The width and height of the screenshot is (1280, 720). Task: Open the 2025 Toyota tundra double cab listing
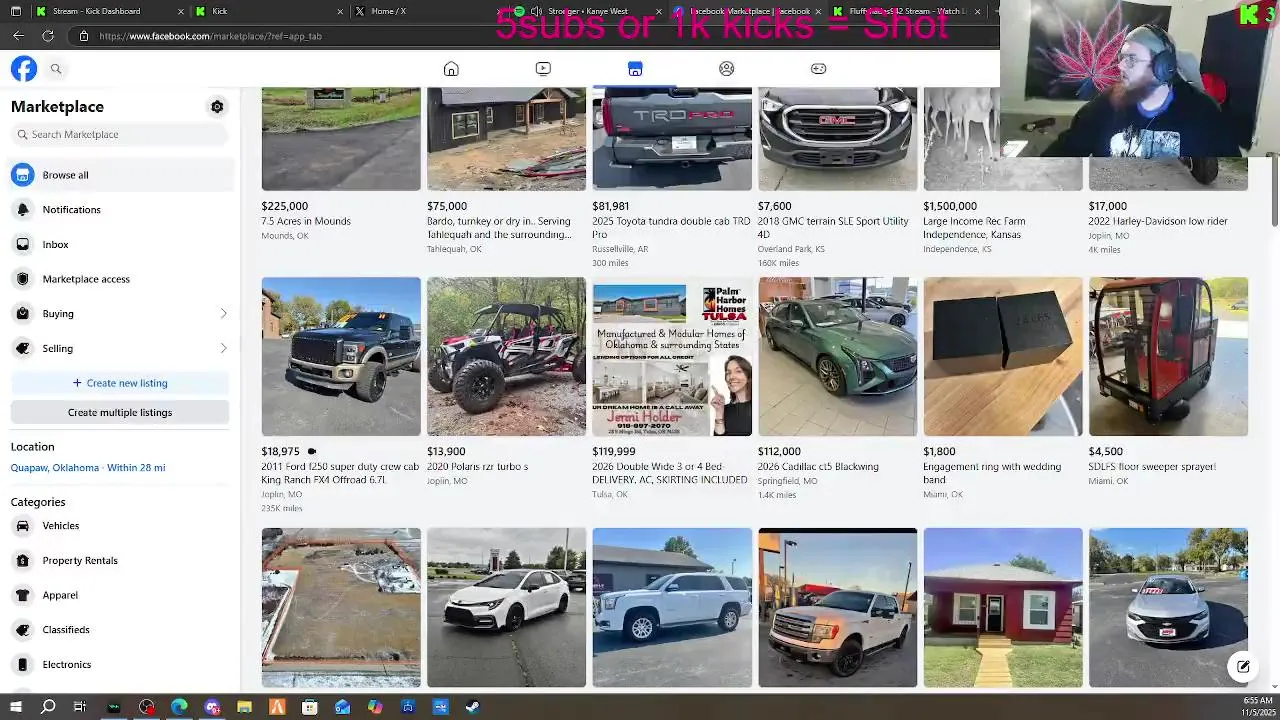pyautogui.click(x=672, y=178)
